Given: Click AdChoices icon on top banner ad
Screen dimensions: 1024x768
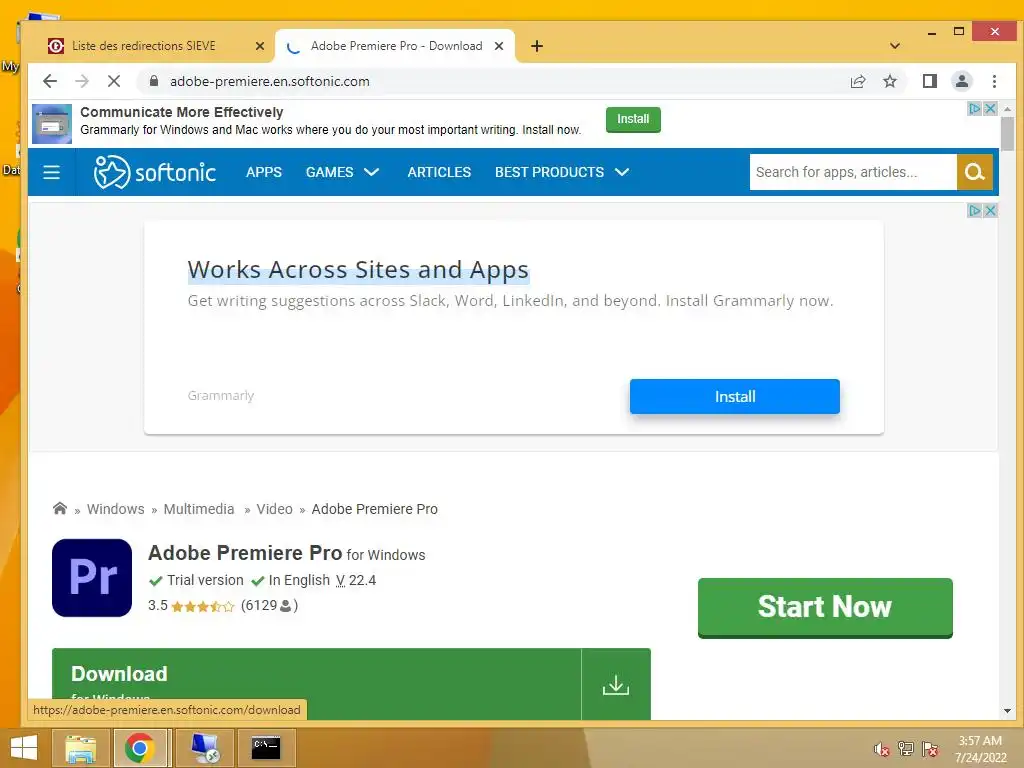Looking at the screenshot, I should (x=975, y=108).
